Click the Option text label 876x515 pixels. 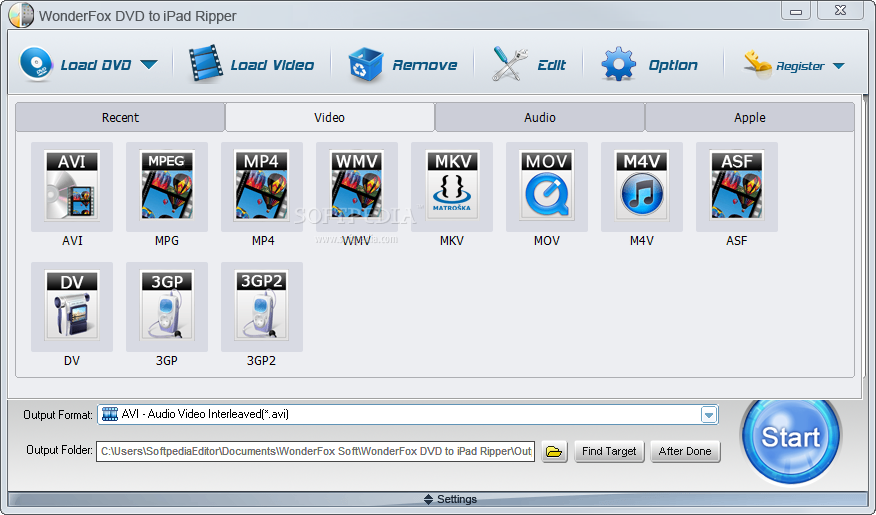pos(673,65)
